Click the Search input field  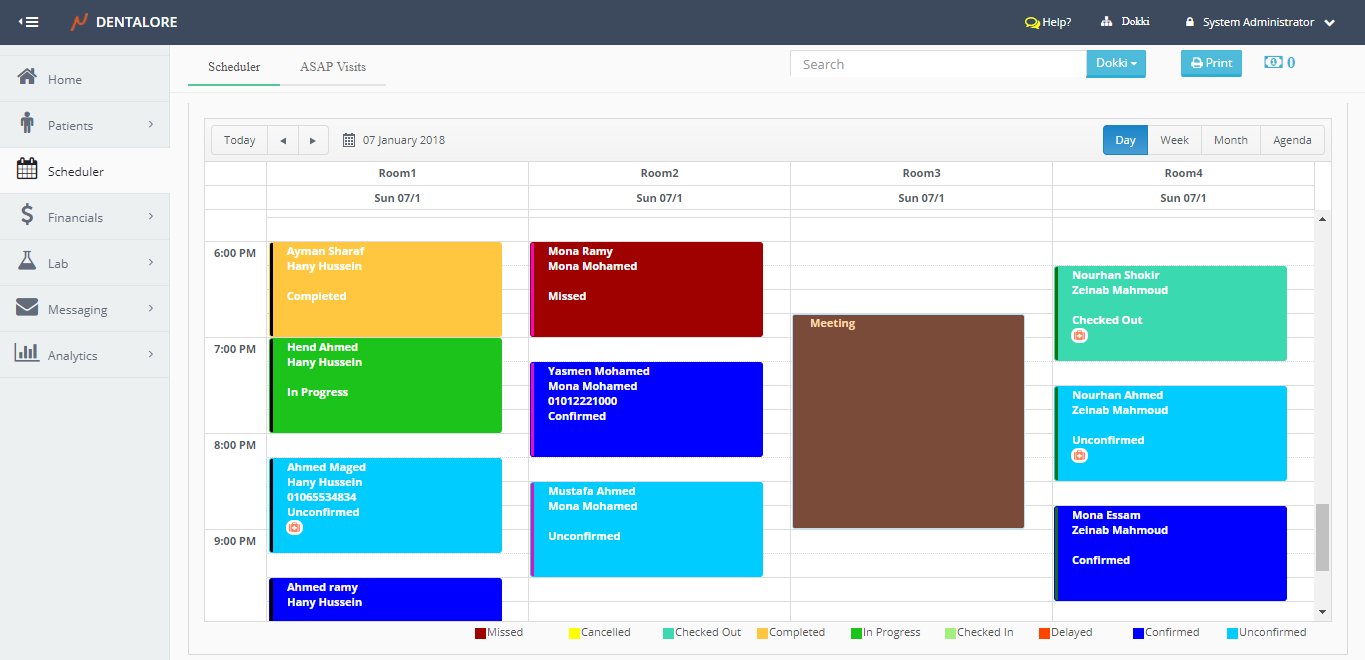click(x=938, y=64)
